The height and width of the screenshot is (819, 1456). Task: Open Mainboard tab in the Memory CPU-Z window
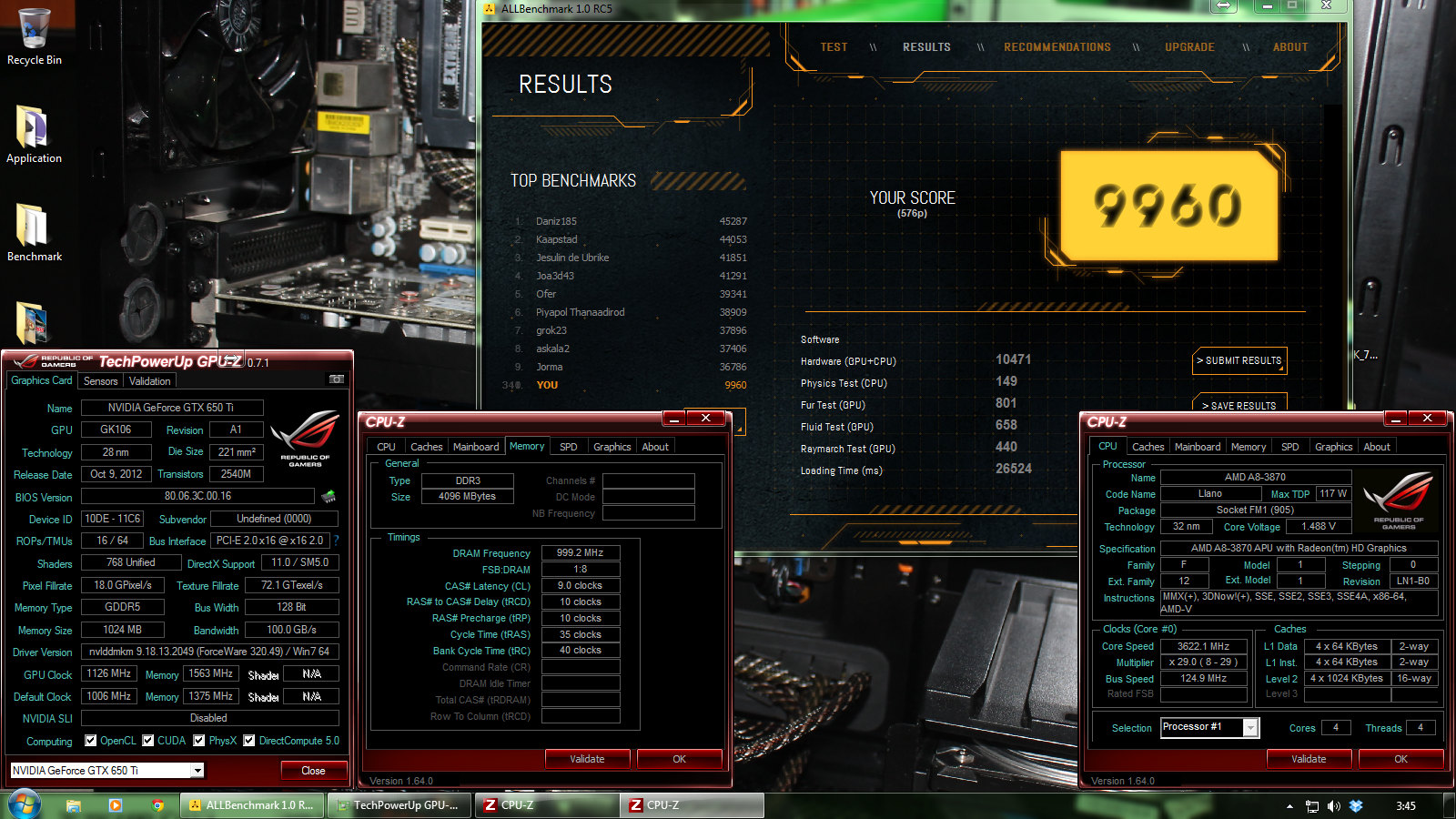coord(476,447)
